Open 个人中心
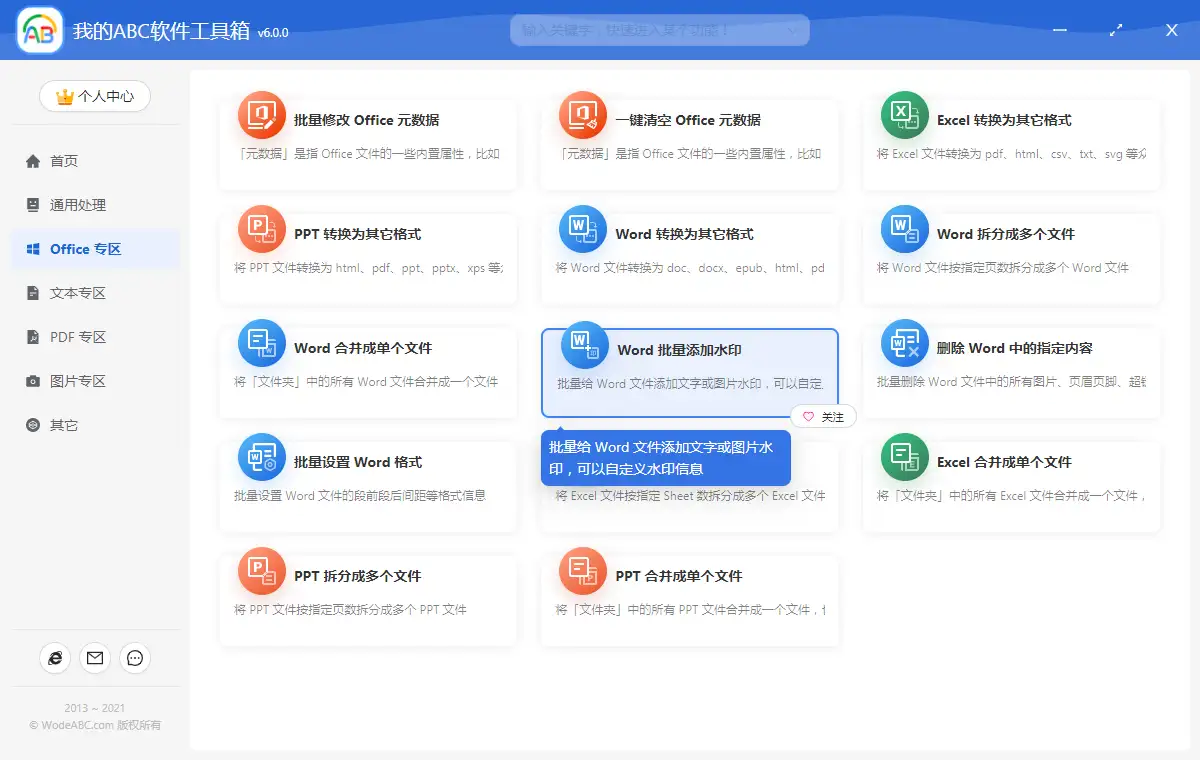This screenshot has height=760, width=1200. 94,96
